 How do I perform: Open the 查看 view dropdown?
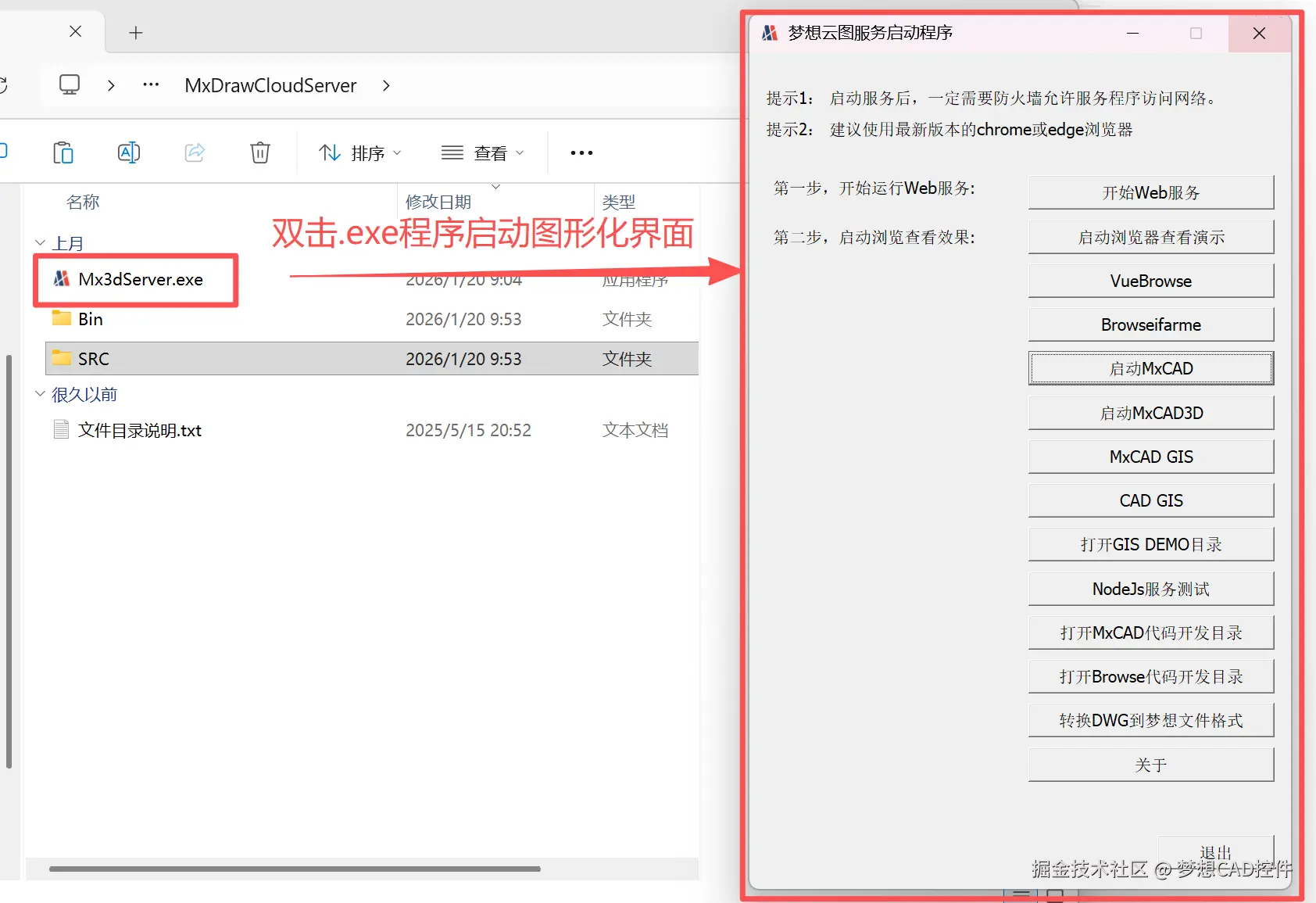click(482, 153)
